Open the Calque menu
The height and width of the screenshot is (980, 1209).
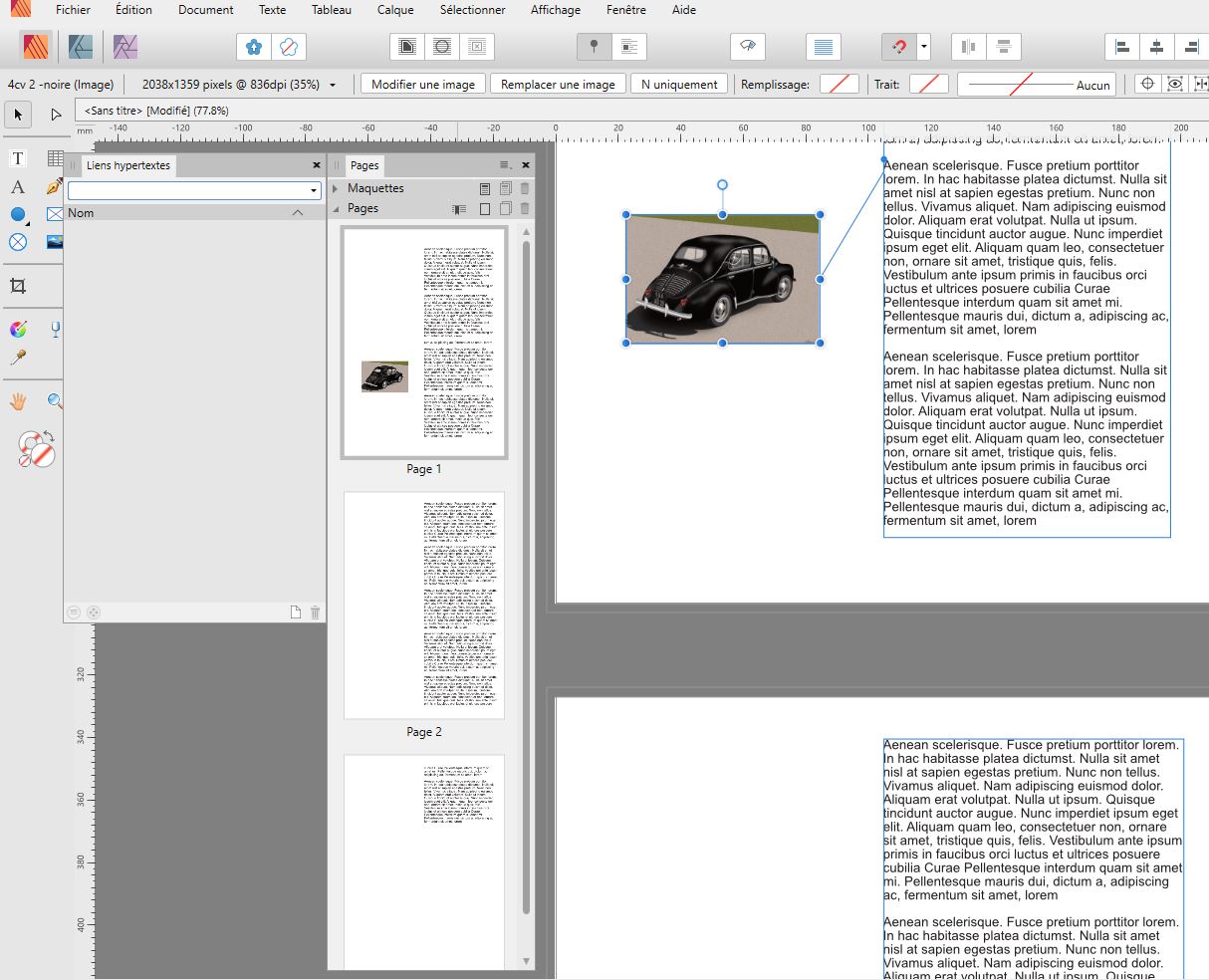[395, 10]
